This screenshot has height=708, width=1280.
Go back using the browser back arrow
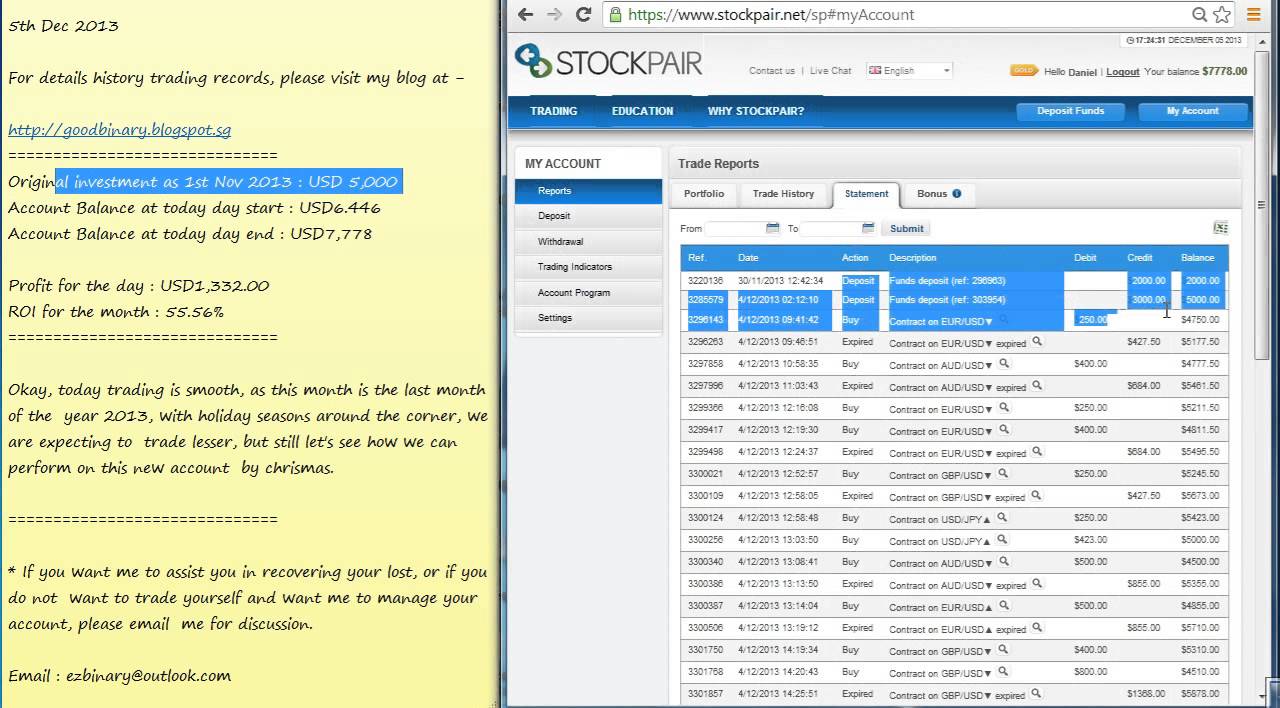click(x=526, y=15)
